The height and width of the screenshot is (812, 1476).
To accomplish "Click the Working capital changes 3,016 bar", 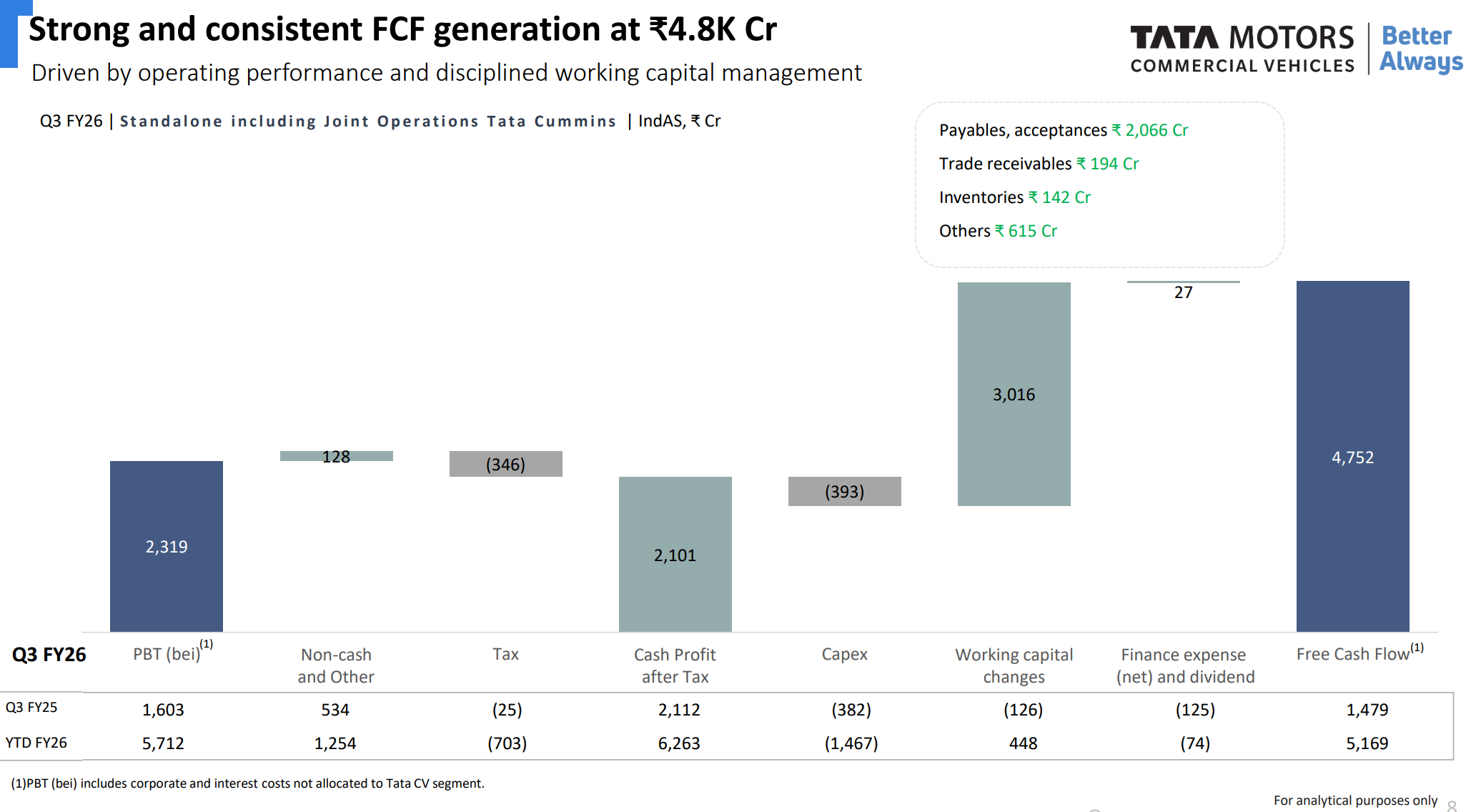I will 1014,394.
